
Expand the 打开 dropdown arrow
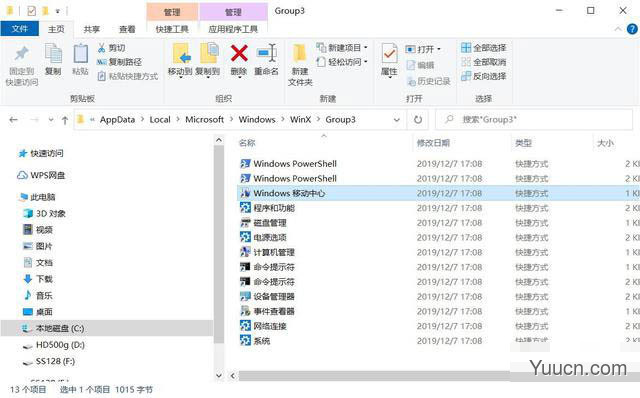[439, 49]
